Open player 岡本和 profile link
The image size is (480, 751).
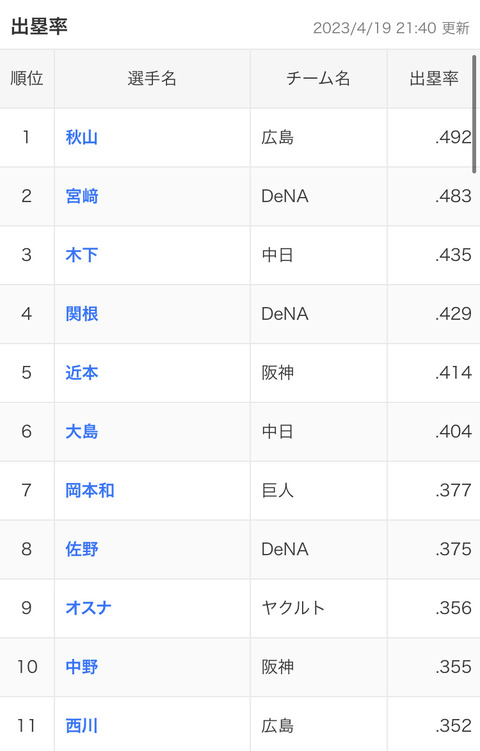[90, 490]
